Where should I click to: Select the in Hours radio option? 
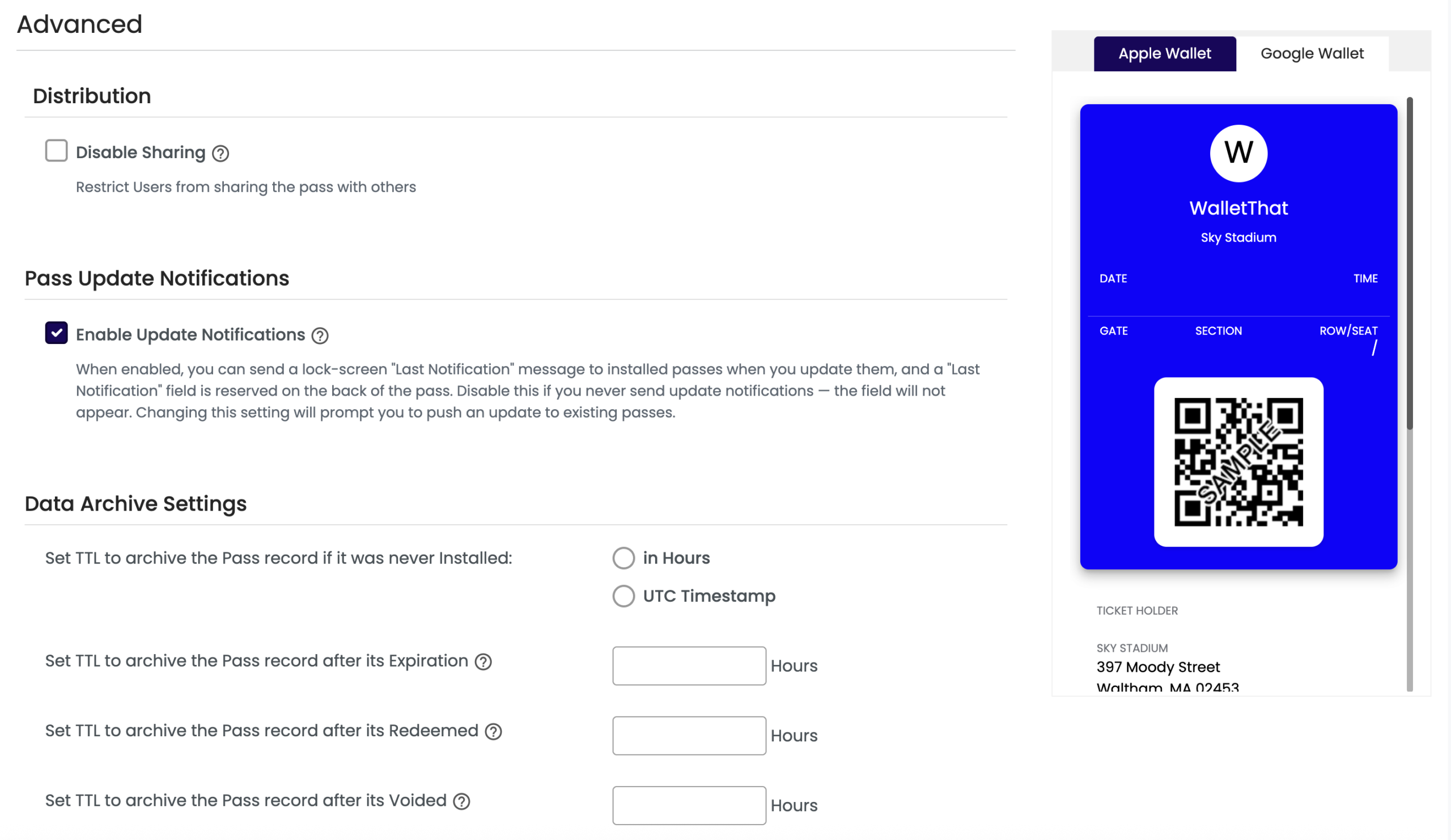pos(623,558)
